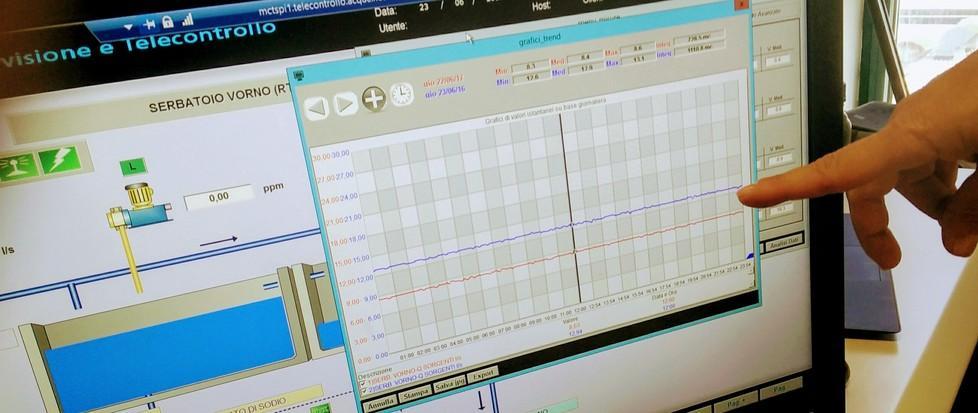Close the grafici_trend window
978x413 pixels.
tap(741, 4)
